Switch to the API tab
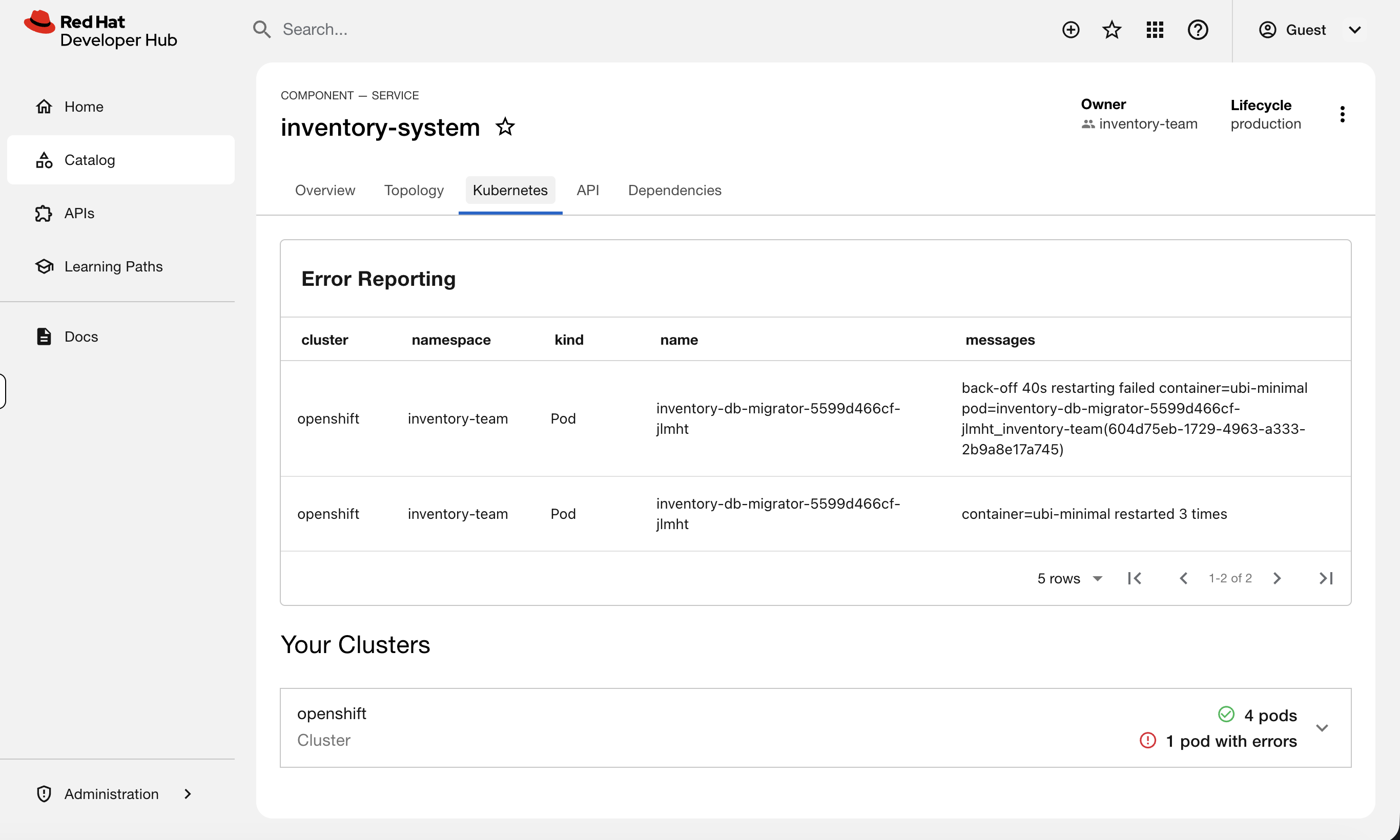1400x840 pixels. tap(588, 190)
